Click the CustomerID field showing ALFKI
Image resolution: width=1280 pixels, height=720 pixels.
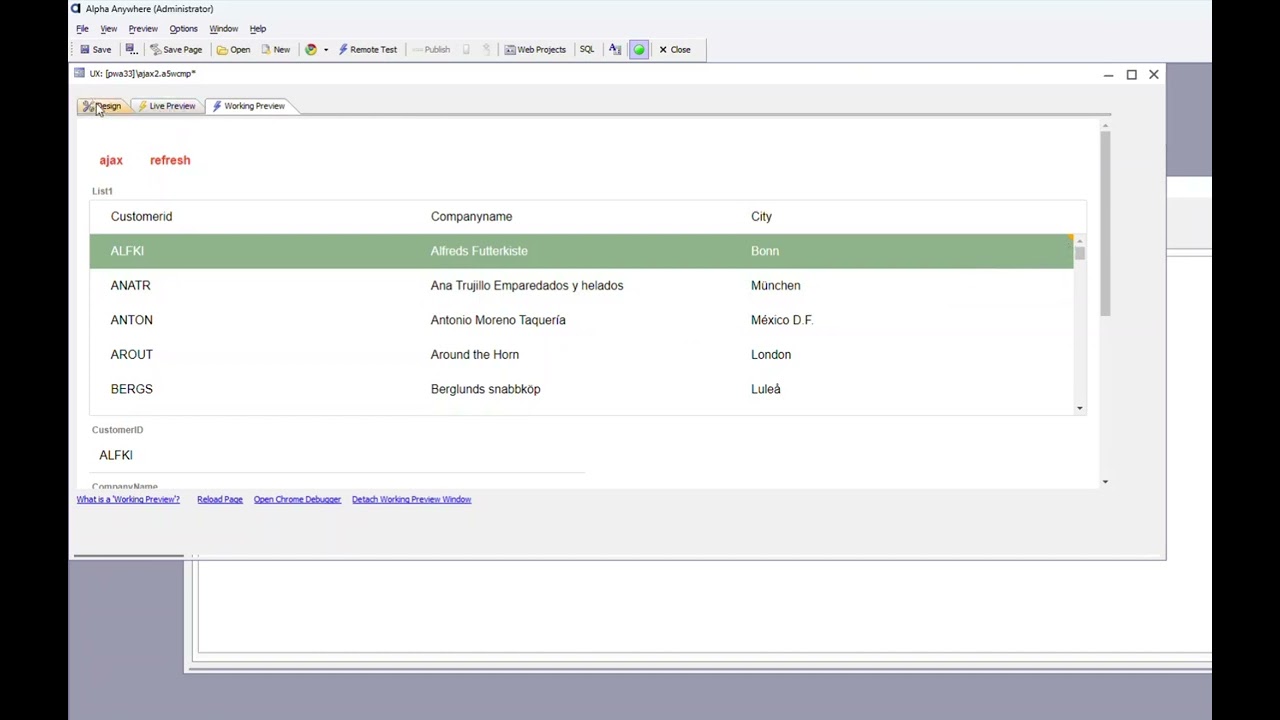pyautogui.click(x=338, y=455)
